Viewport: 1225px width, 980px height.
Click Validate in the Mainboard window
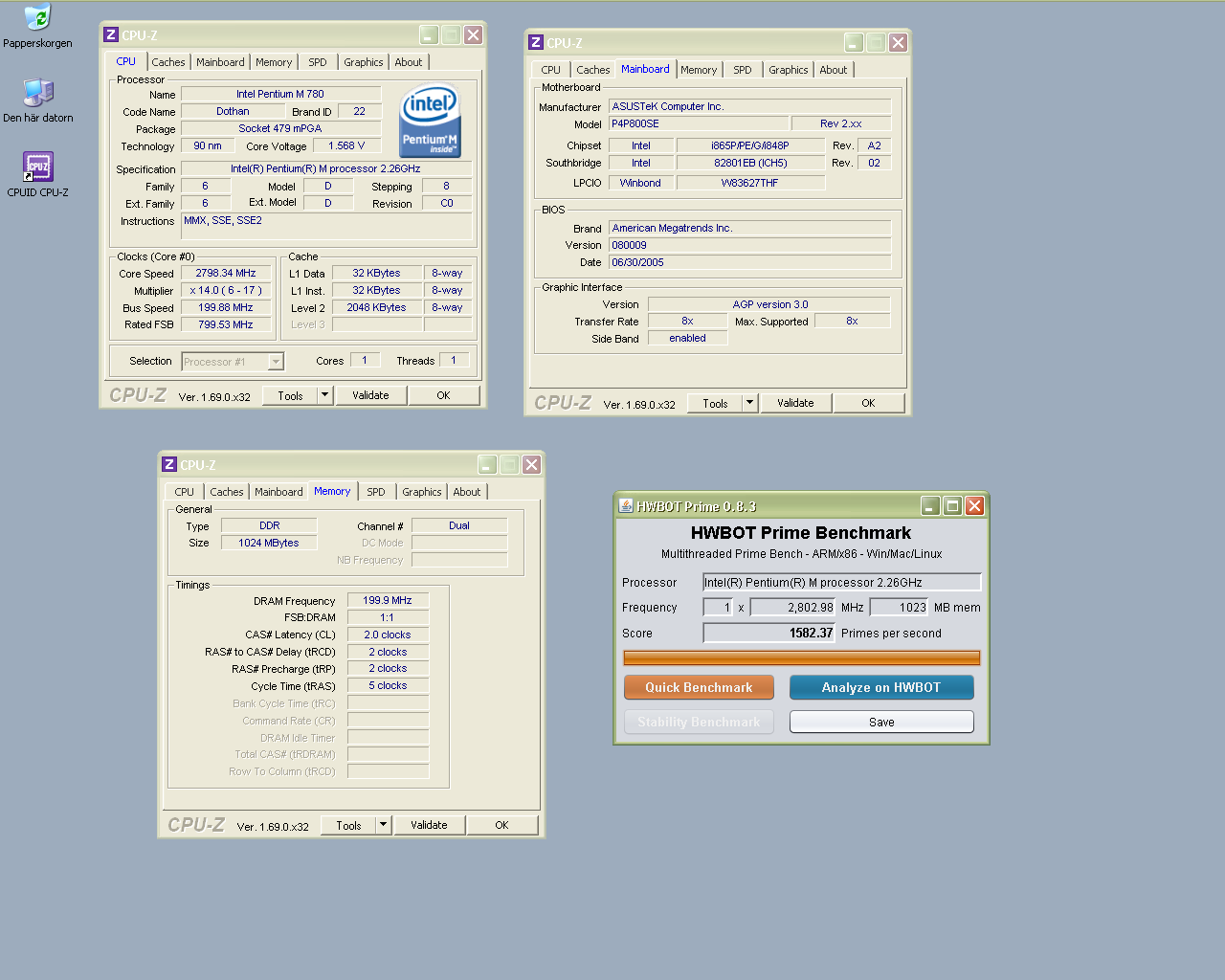[x=795, y=403]
